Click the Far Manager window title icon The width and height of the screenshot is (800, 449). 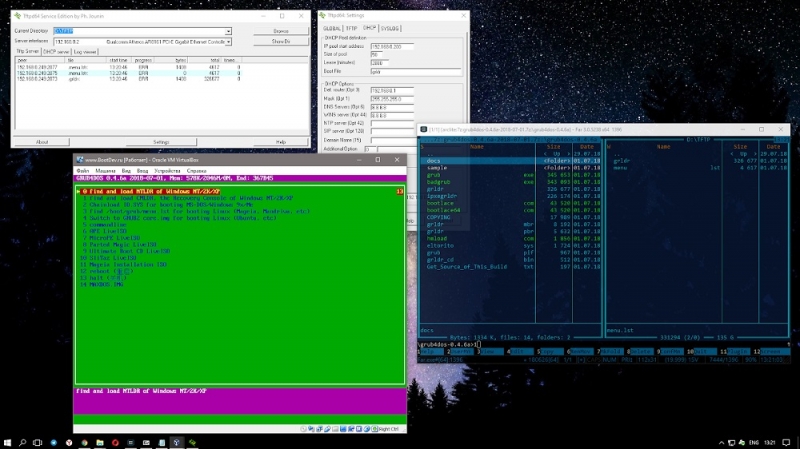click(423, 130)
